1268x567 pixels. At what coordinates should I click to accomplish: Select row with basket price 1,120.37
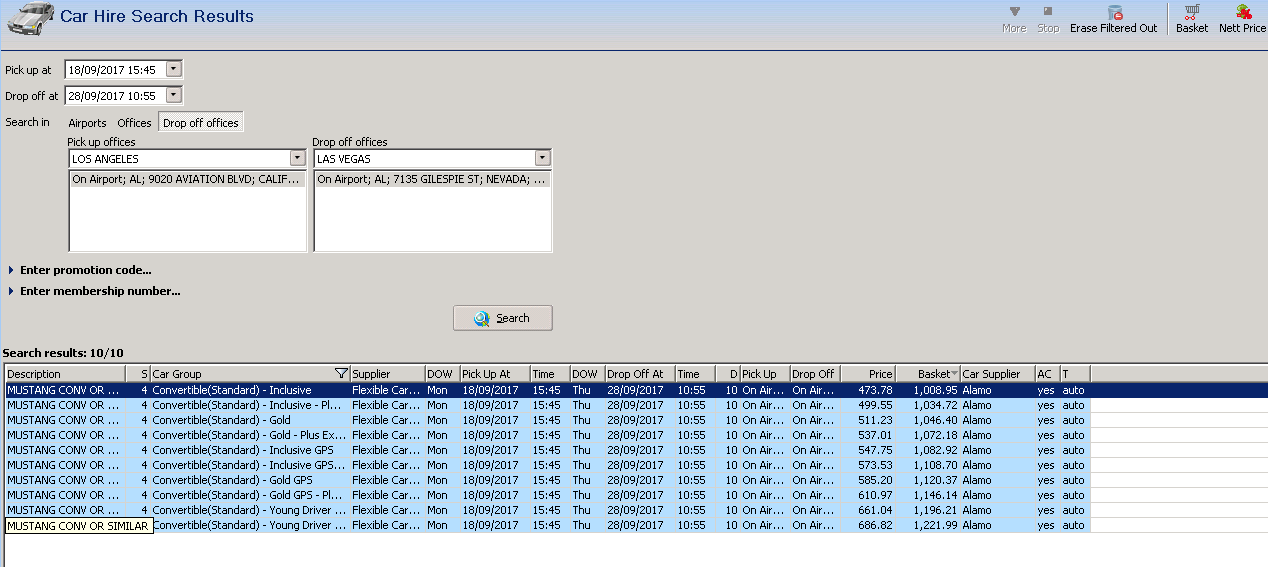point(547,480)
